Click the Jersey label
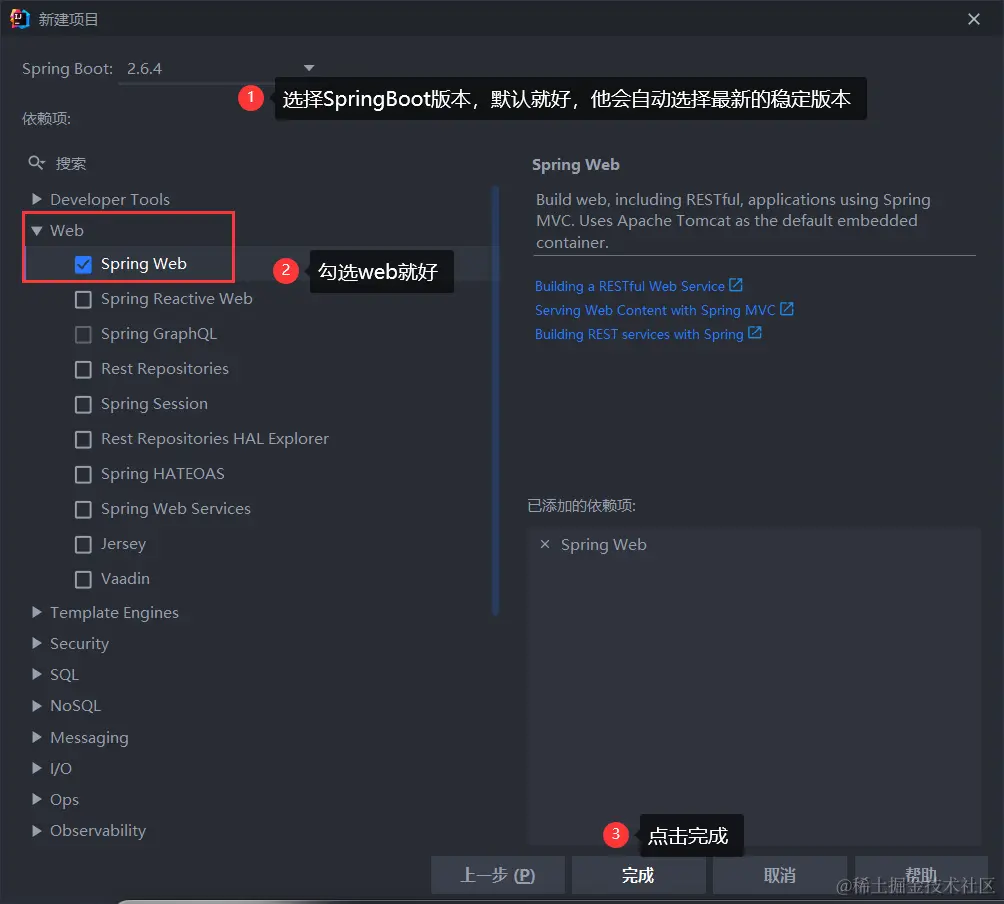The width and height of the screenshot is (1004, 904). pyautogui.click(x=124, y=544)
